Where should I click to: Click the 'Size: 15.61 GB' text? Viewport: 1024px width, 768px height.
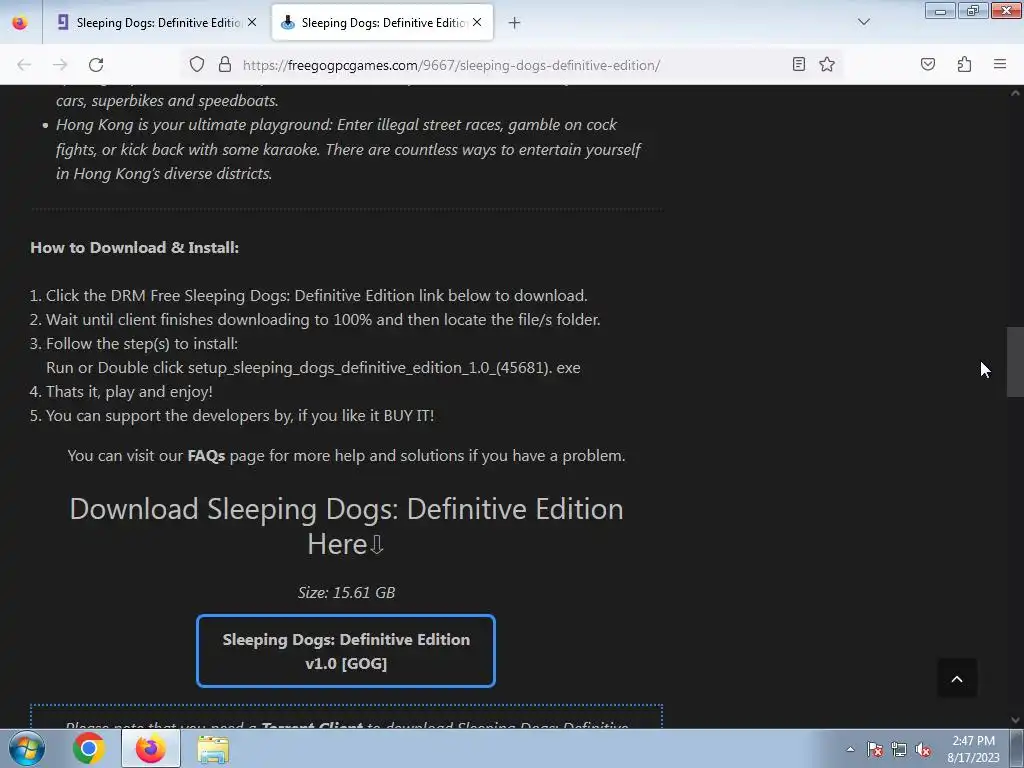(x=346, y=592)
